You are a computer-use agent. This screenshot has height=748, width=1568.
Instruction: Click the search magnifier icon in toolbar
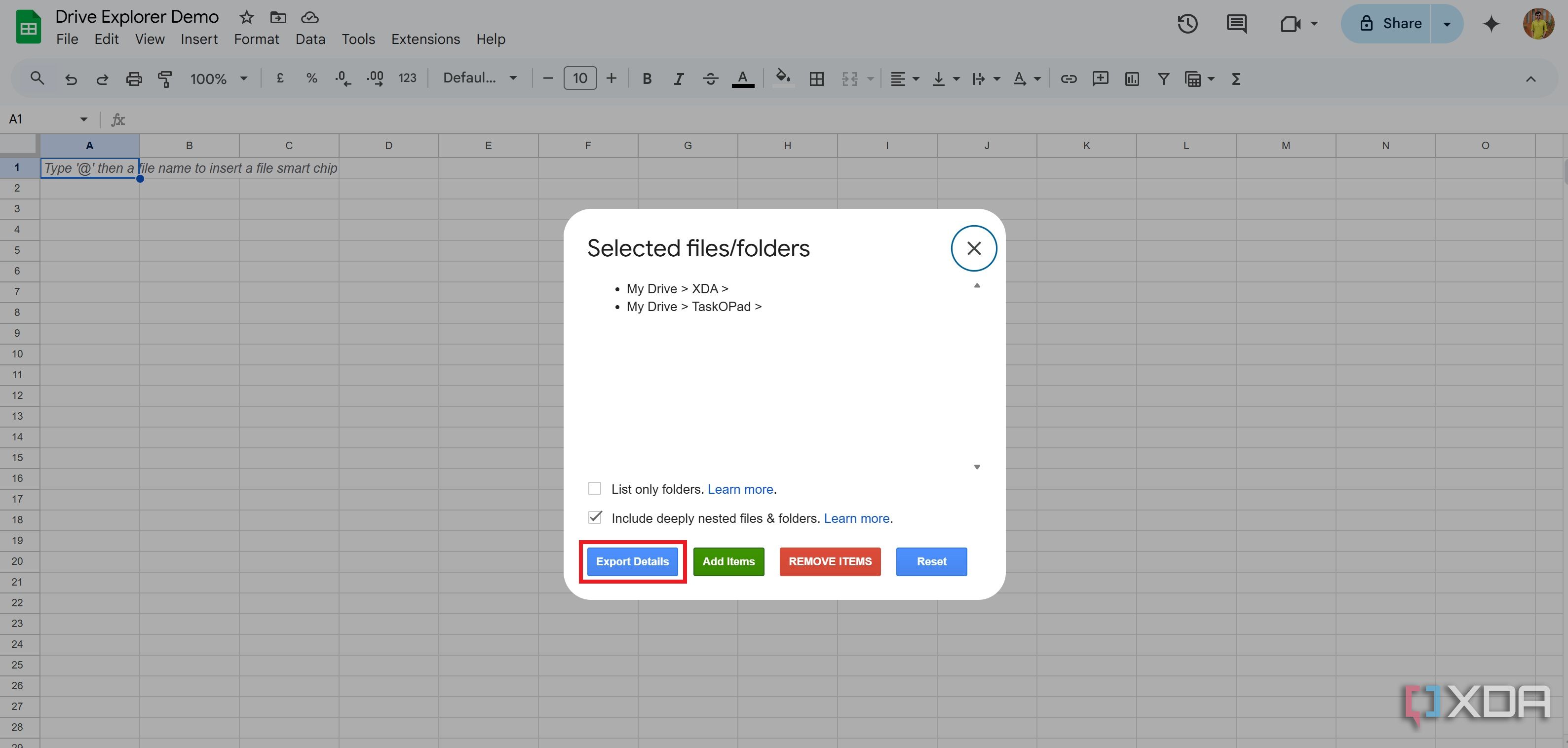[x=37, y=79]
